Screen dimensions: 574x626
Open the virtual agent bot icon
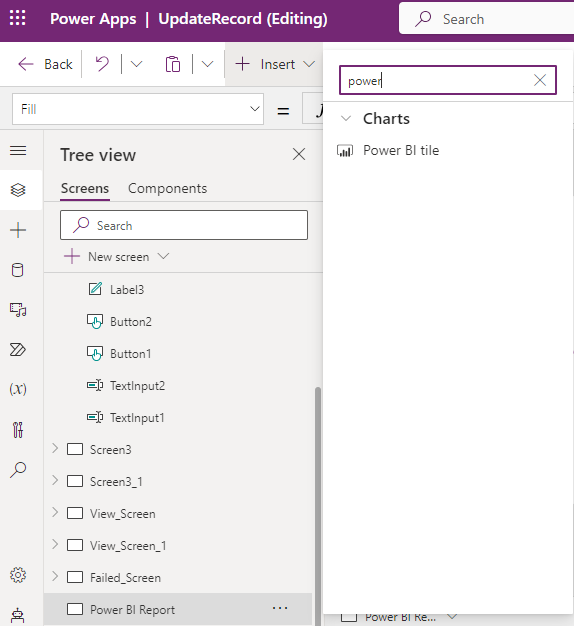[18, 615]
